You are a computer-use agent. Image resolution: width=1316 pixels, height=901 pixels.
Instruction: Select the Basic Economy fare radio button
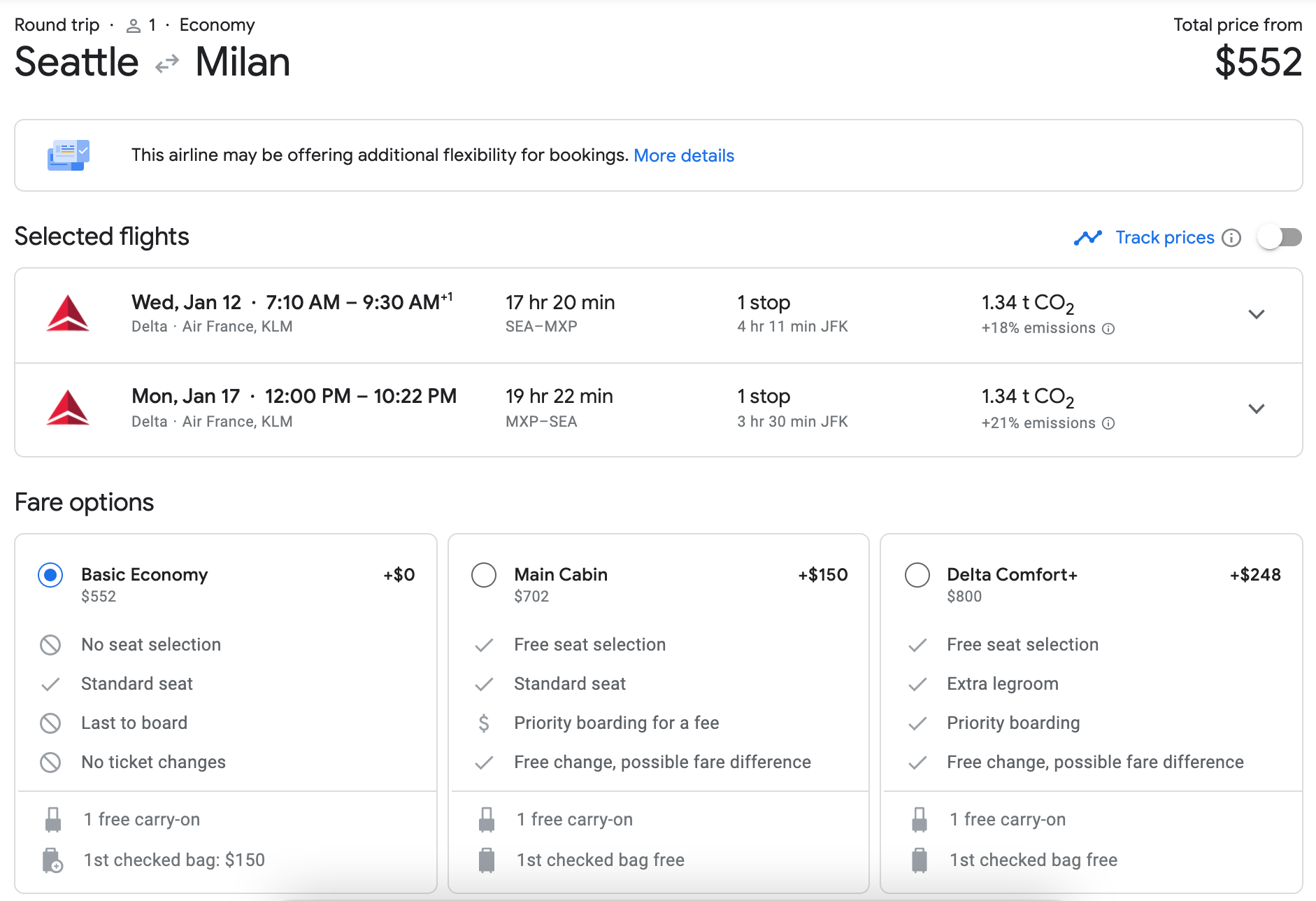50,575
